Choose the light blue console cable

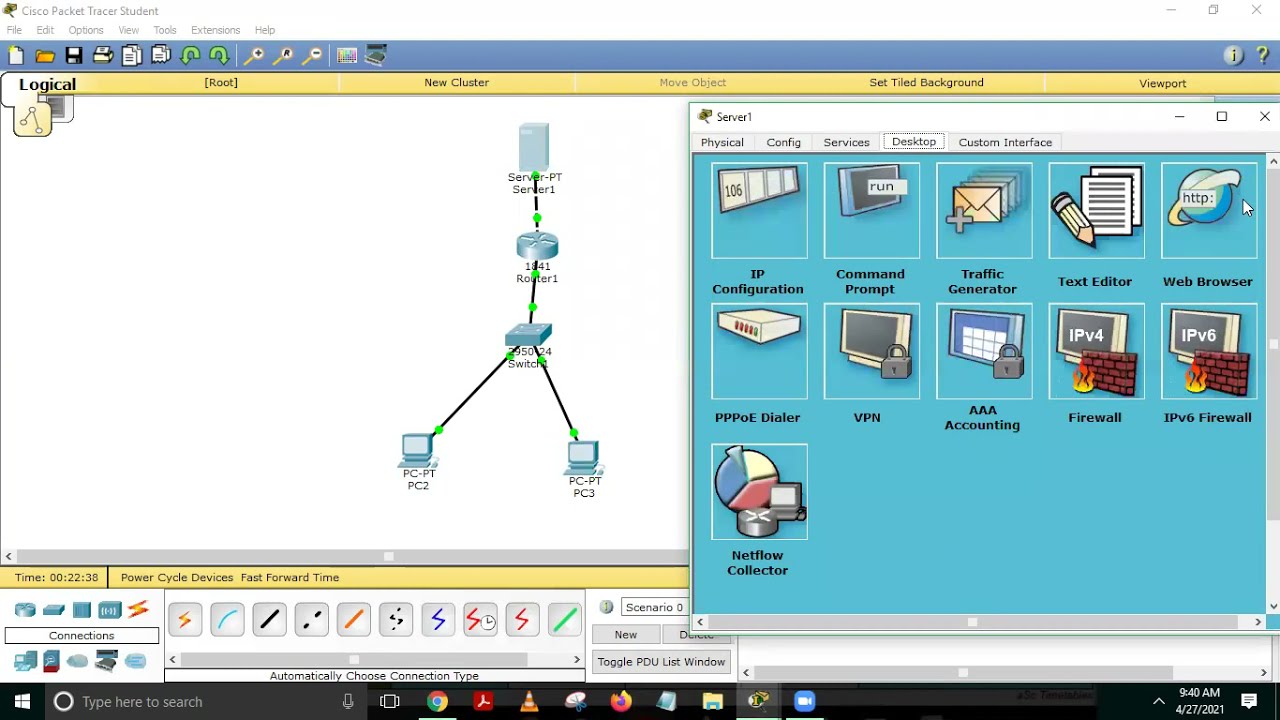coord(227,621)
